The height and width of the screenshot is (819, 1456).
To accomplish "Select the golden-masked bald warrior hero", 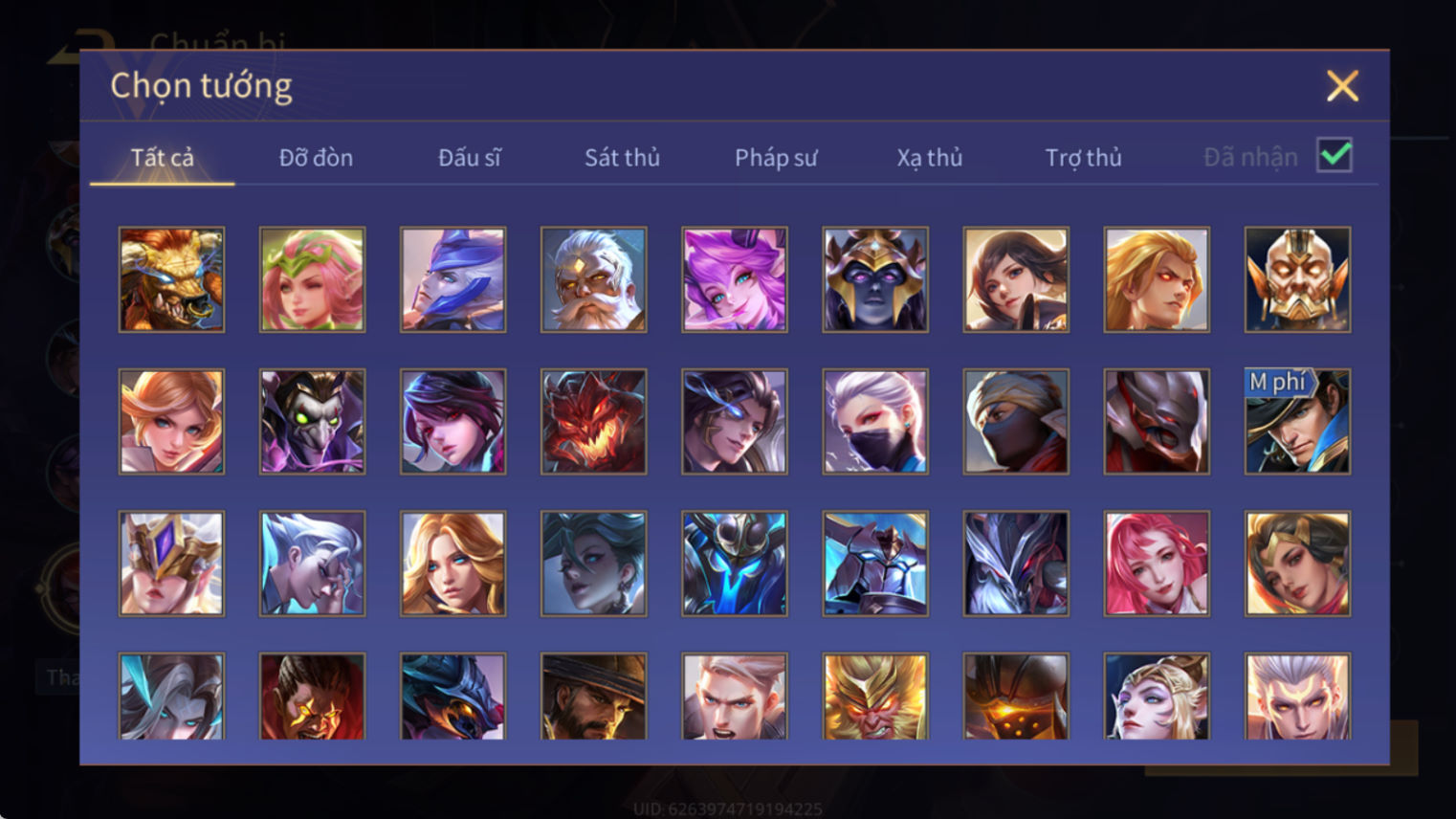I will (1297, 279).
